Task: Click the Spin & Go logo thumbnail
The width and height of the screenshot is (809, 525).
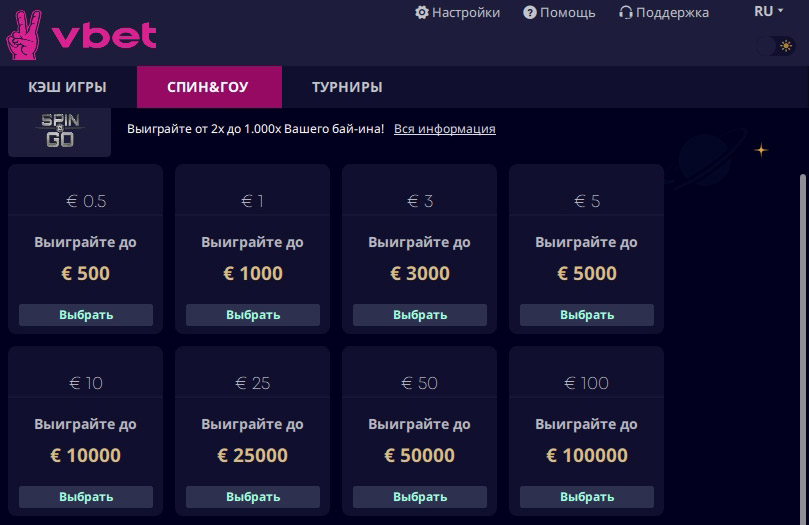Action: coord(59,132)
